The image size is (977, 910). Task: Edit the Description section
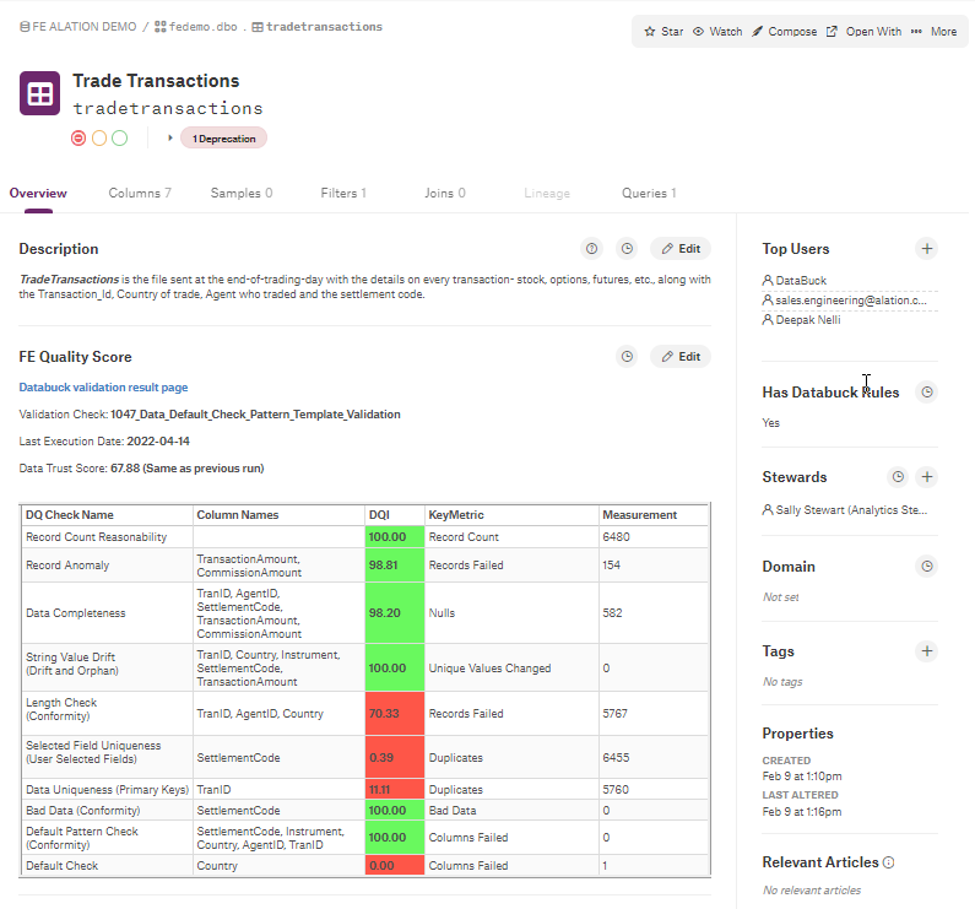680,249
